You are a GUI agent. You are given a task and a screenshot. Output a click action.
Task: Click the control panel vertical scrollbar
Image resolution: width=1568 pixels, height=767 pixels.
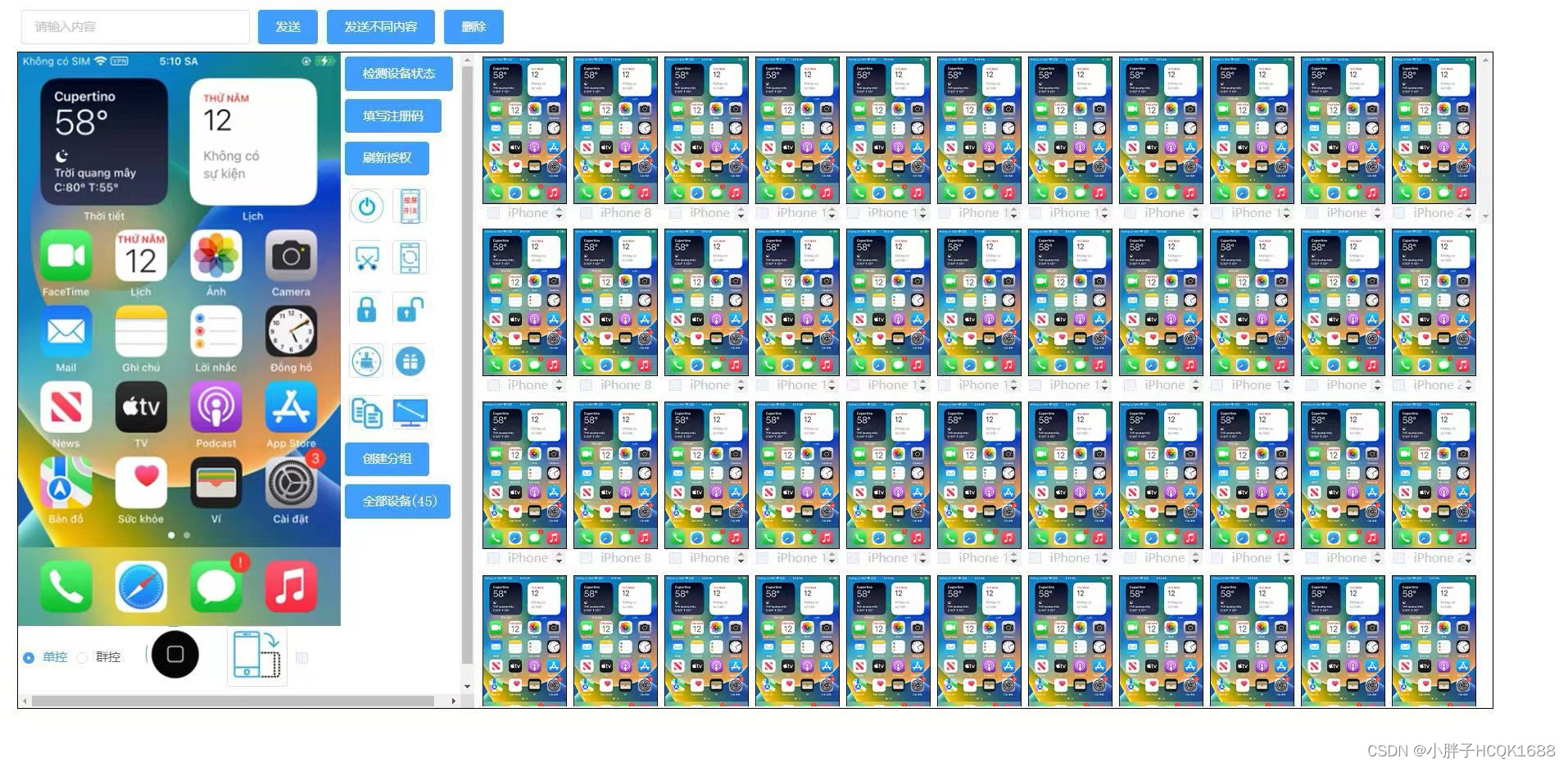(x=467, y=365)
